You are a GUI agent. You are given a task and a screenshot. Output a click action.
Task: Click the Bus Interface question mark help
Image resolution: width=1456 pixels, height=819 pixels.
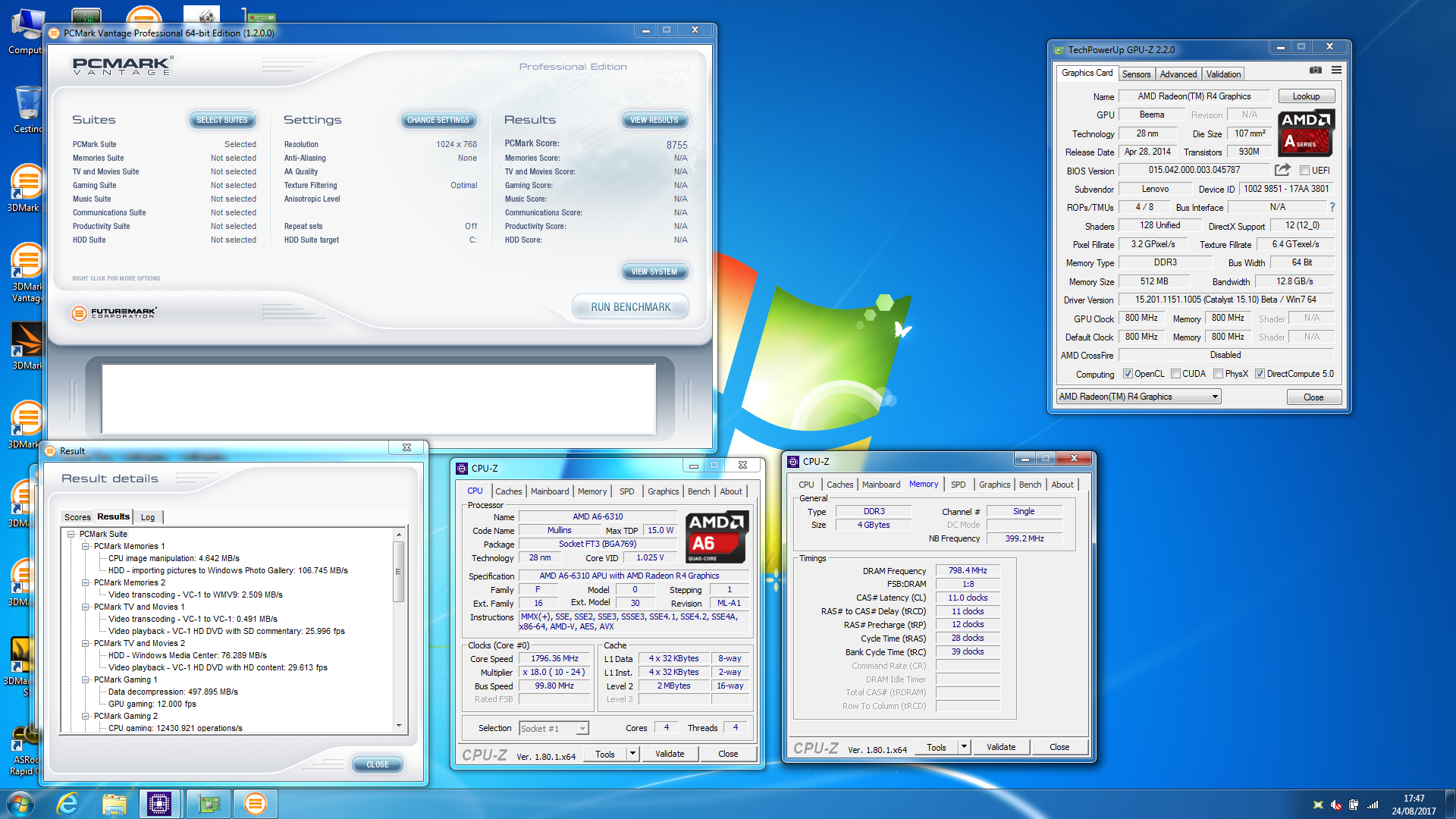click(x=1332, y=207)
